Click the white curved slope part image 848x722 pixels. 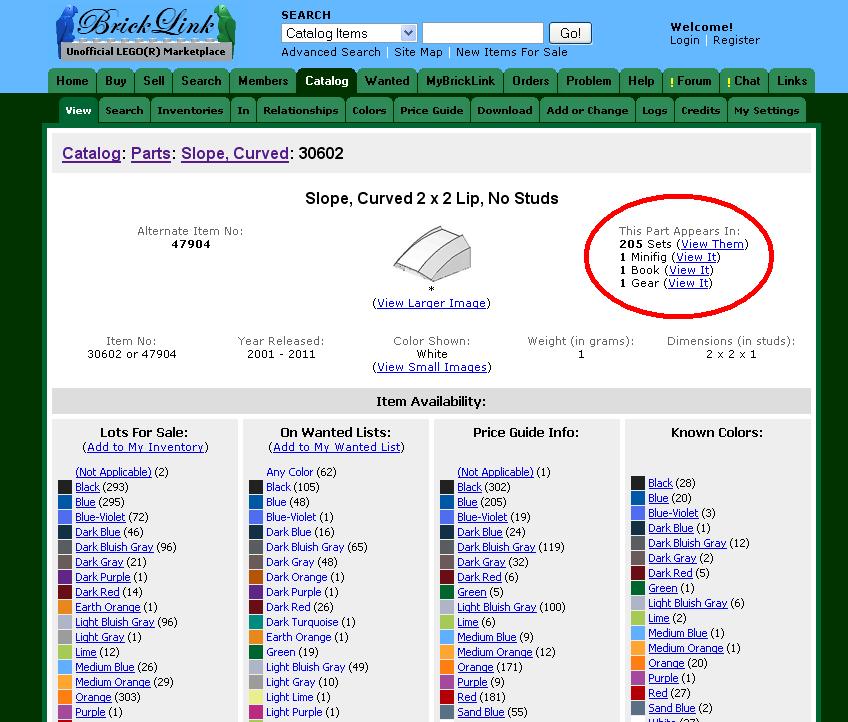click(432, 254)
